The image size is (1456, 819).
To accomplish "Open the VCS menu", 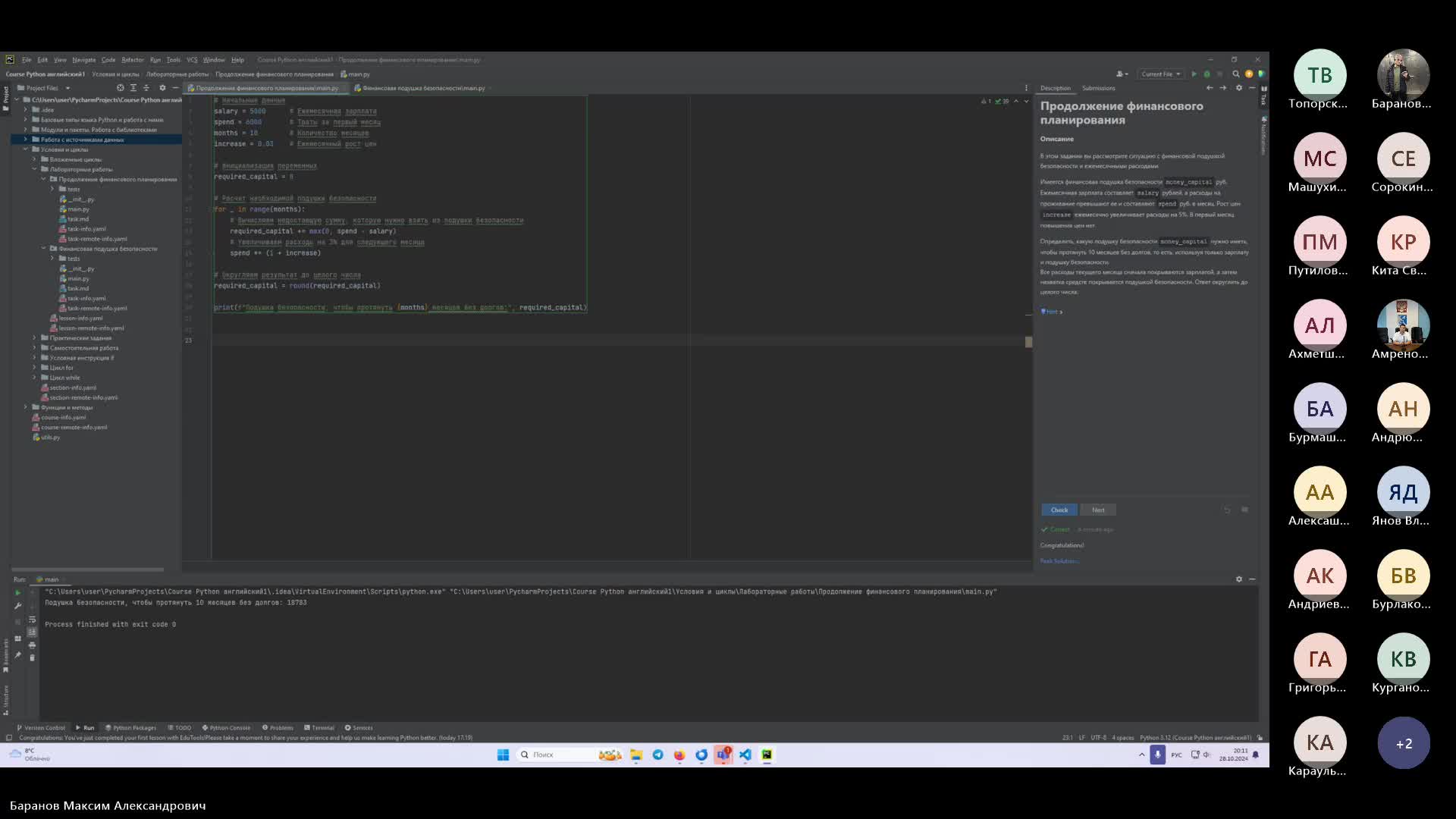I will (192, 60).
